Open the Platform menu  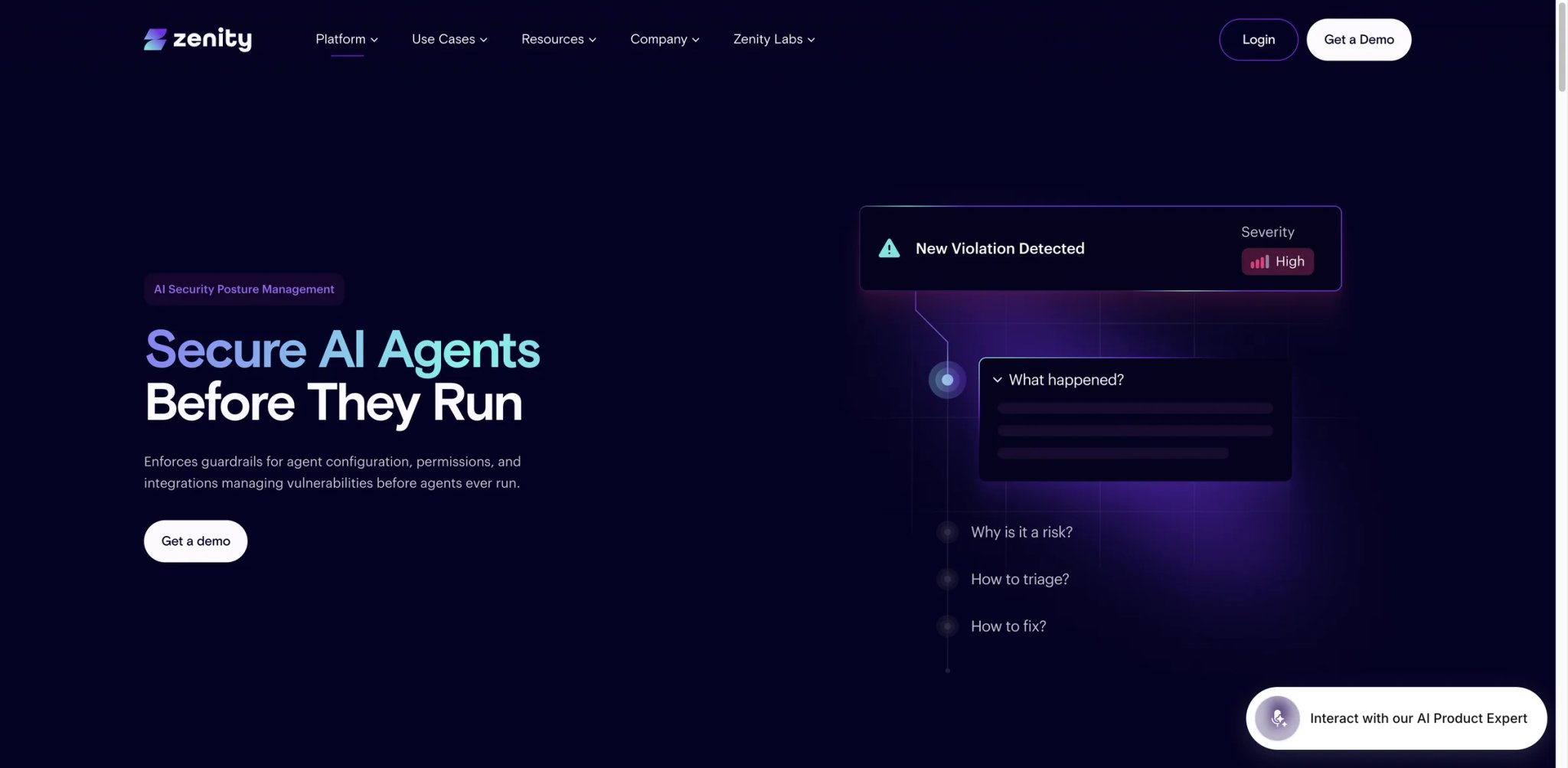[x=347, y=39]
